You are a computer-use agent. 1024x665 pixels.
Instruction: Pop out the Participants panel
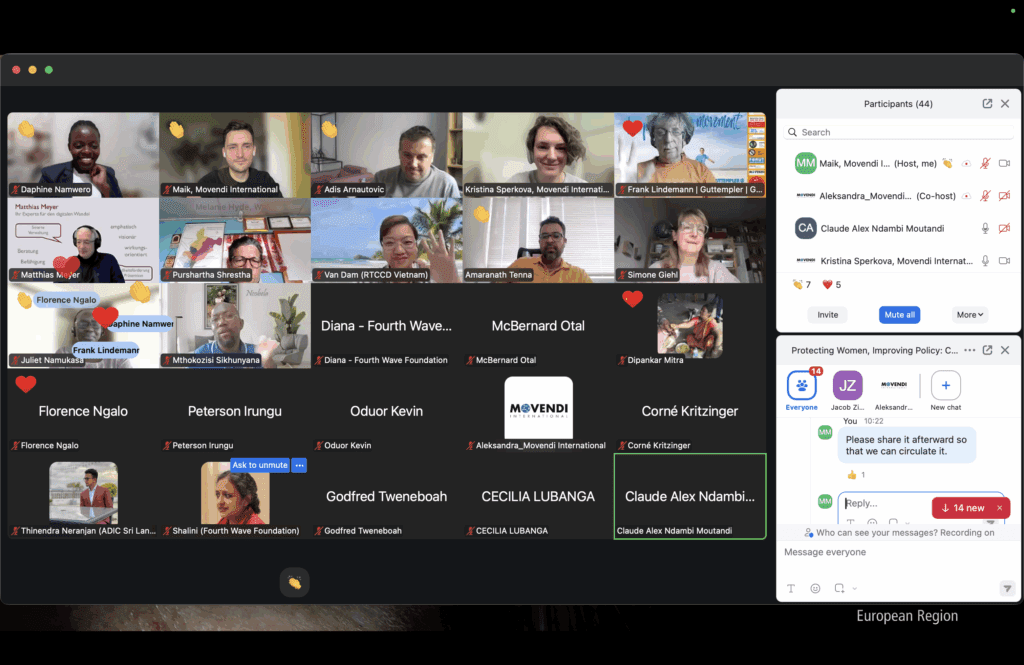coord(987,104)
